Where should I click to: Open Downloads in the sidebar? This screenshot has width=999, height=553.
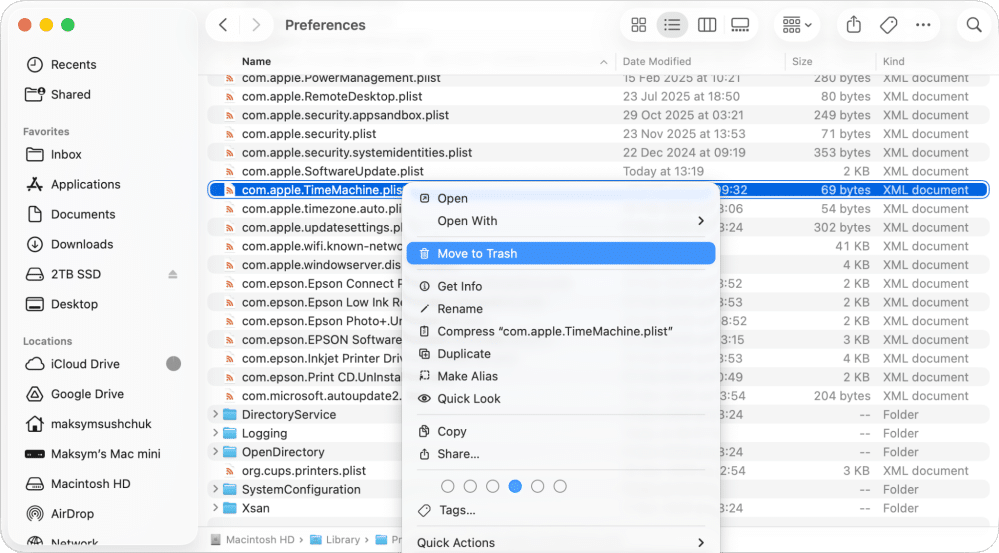click(69, 244)
